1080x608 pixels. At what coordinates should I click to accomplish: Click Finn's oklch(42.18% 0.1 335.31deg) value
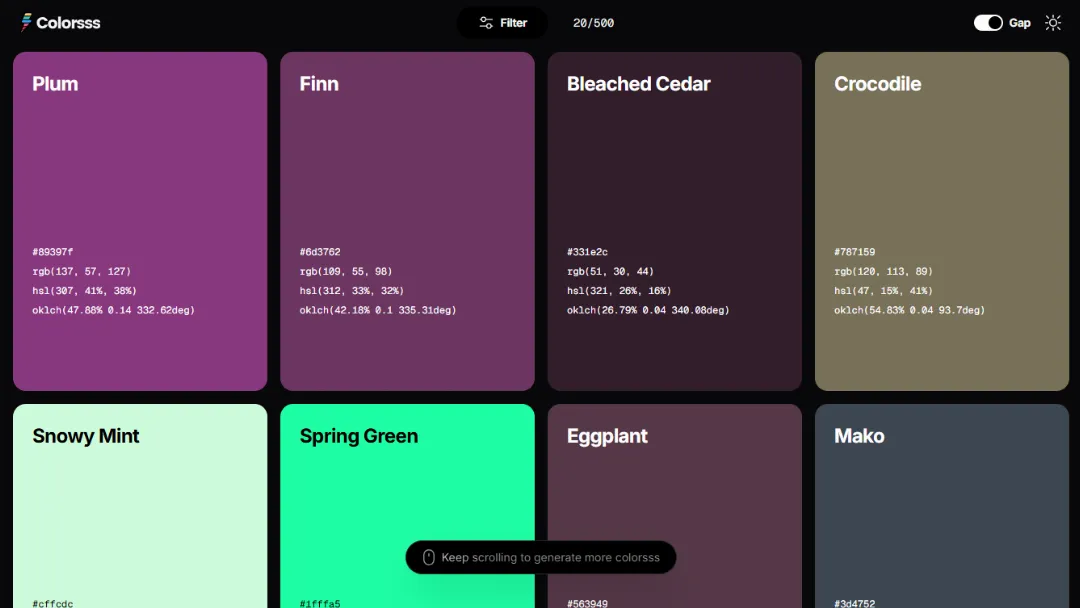(377, 310)
